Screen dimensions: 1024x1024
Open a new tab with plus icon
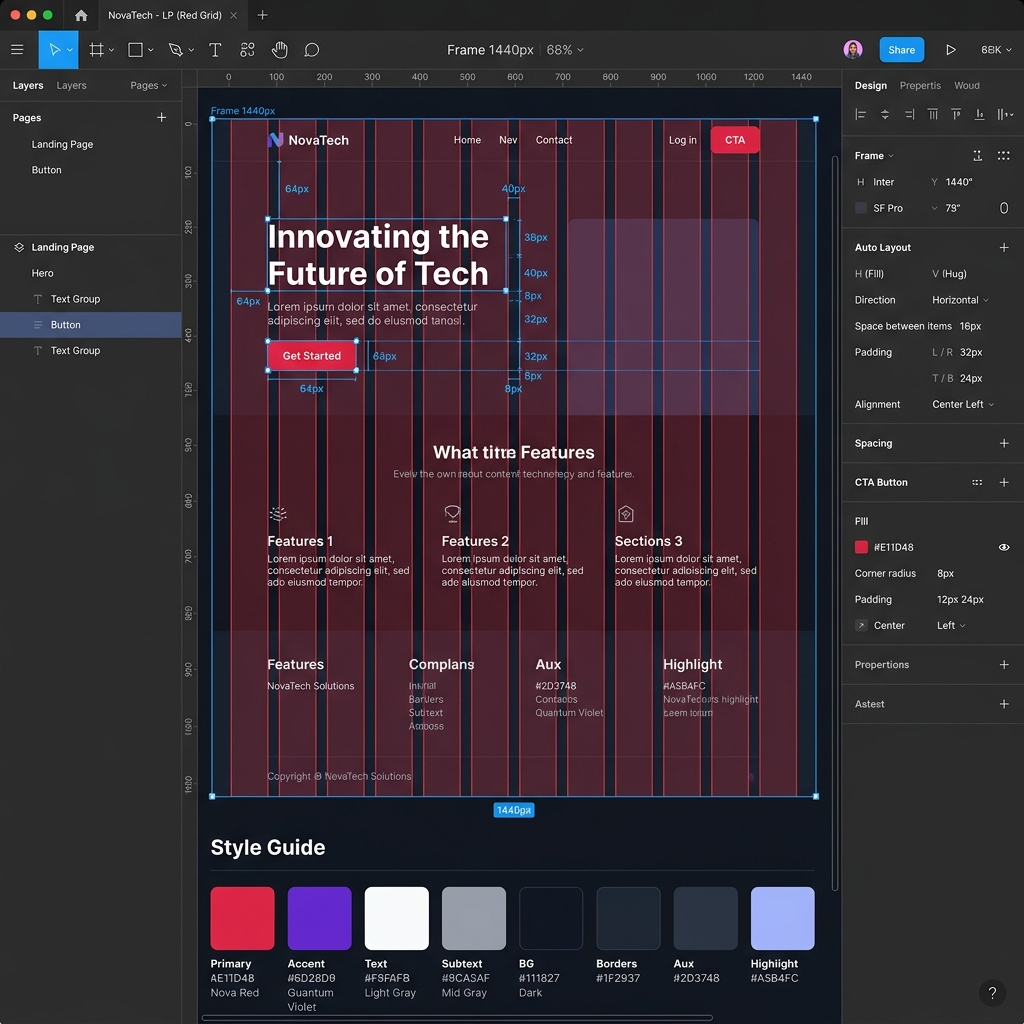pyautogui.click(x=263, y=15)
